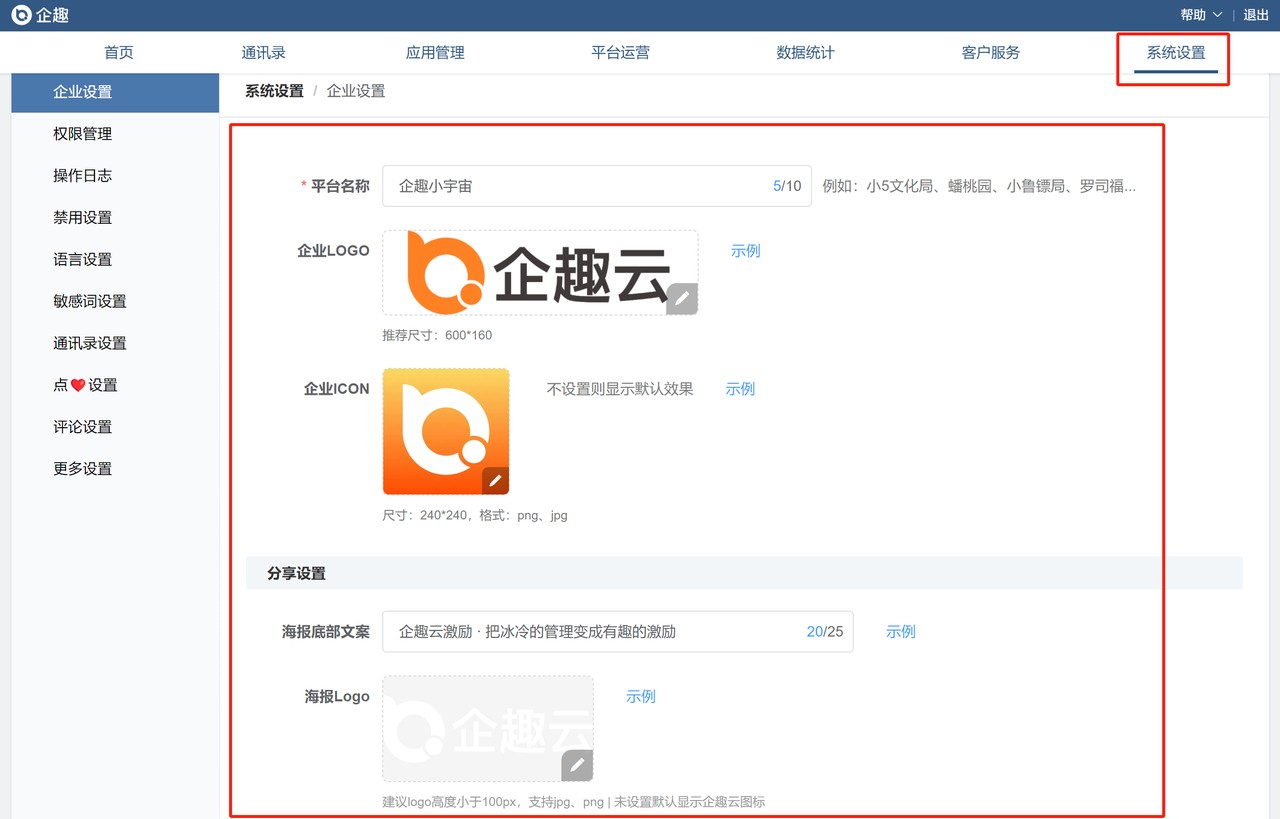Open 操作日志 from the sidebar
This screenshot has height=819, width=1280.
[83, 176]
